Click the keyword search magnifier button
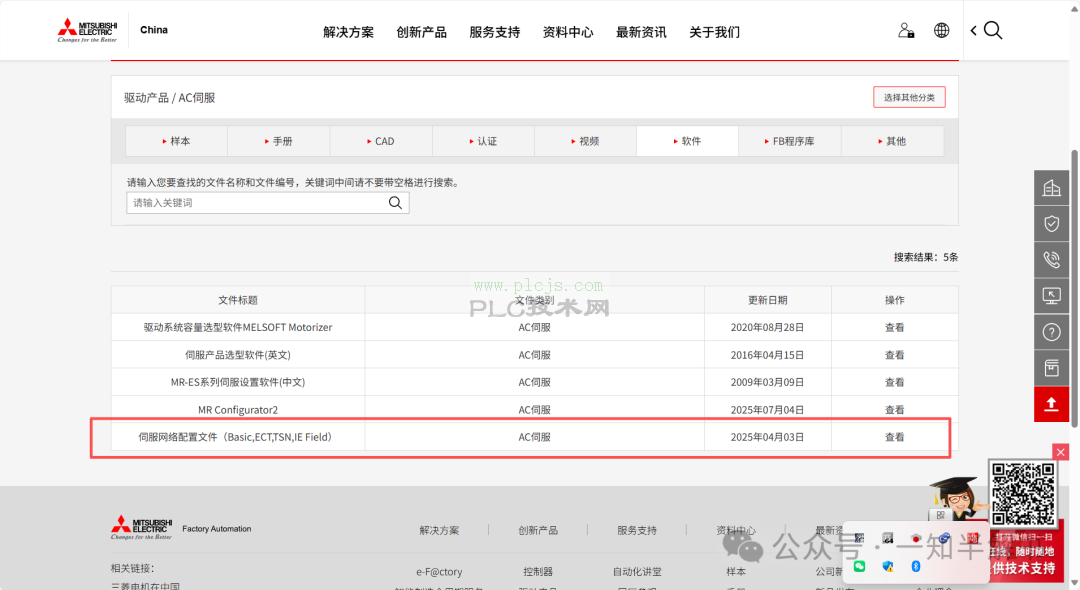The image size is (1080, 590). pos(395,202)
